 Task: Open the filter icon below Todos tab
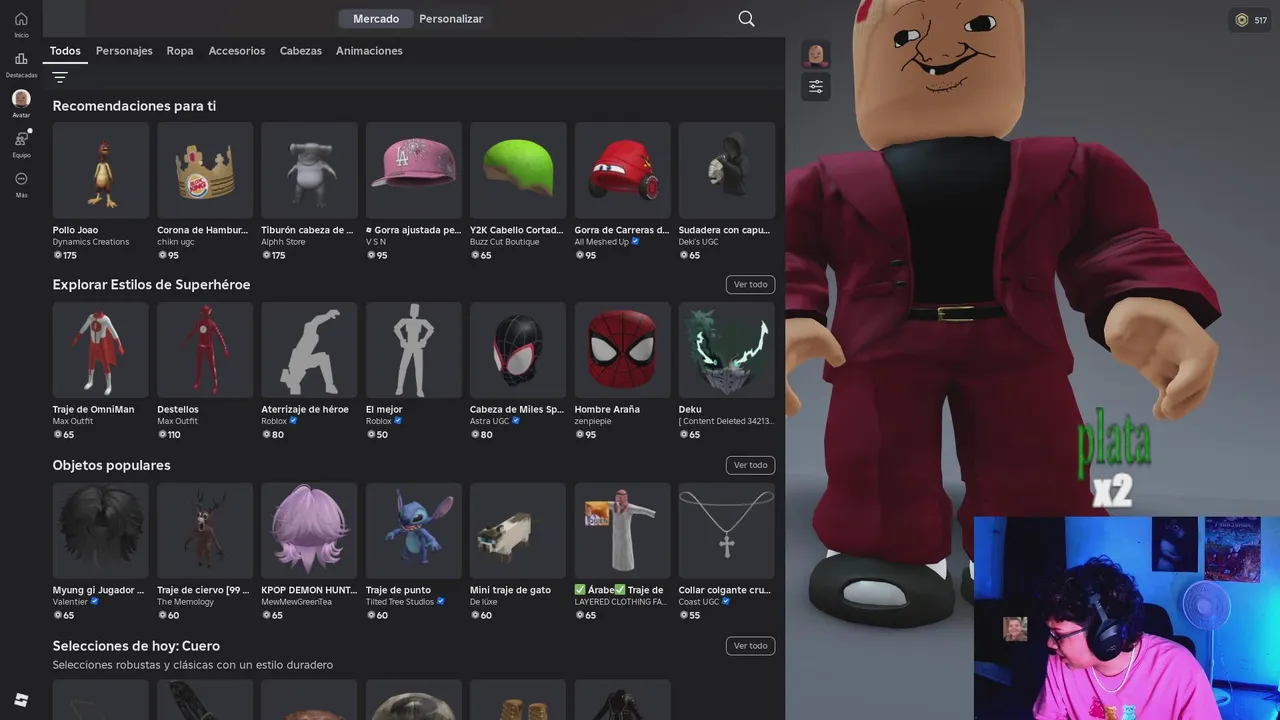point(60,77)
